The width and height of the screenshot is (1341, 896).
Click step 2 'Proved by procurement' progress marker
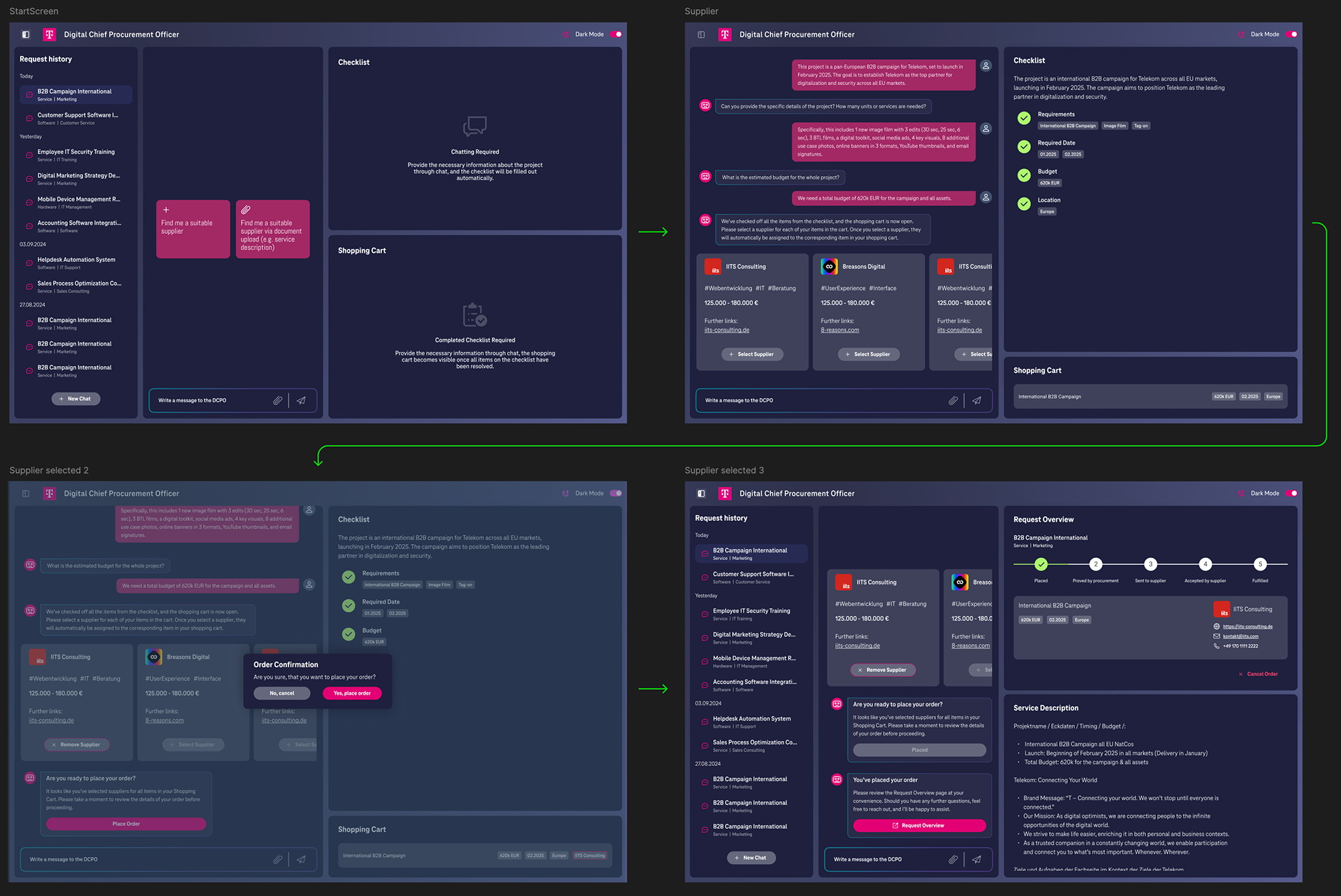pos(1096,564)
